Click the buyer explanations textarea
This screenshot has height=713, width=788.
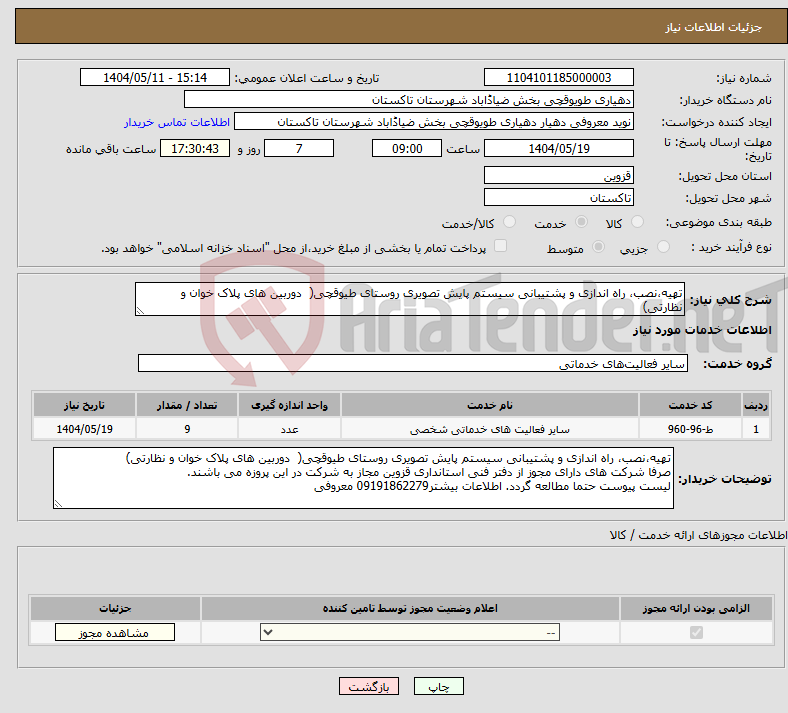pos(363,478)
